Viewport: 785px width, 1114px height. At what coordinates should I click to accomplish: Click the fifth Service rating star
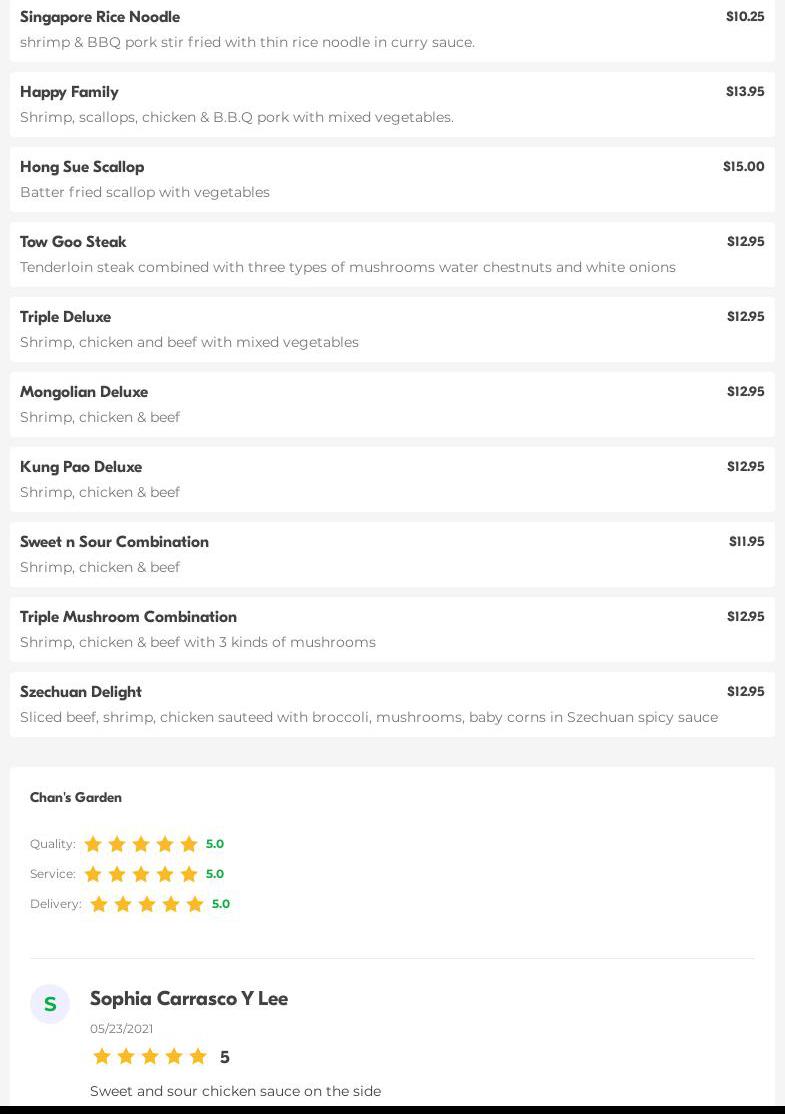189,874
